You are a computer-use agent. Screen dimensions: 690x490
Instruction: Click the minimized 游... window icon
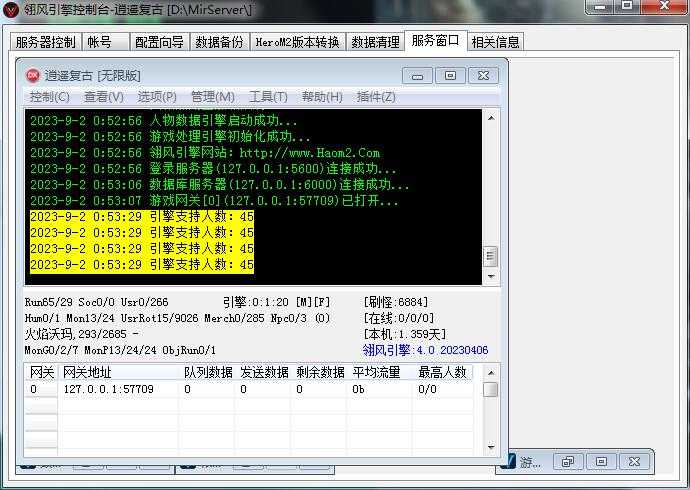(509, 462)
